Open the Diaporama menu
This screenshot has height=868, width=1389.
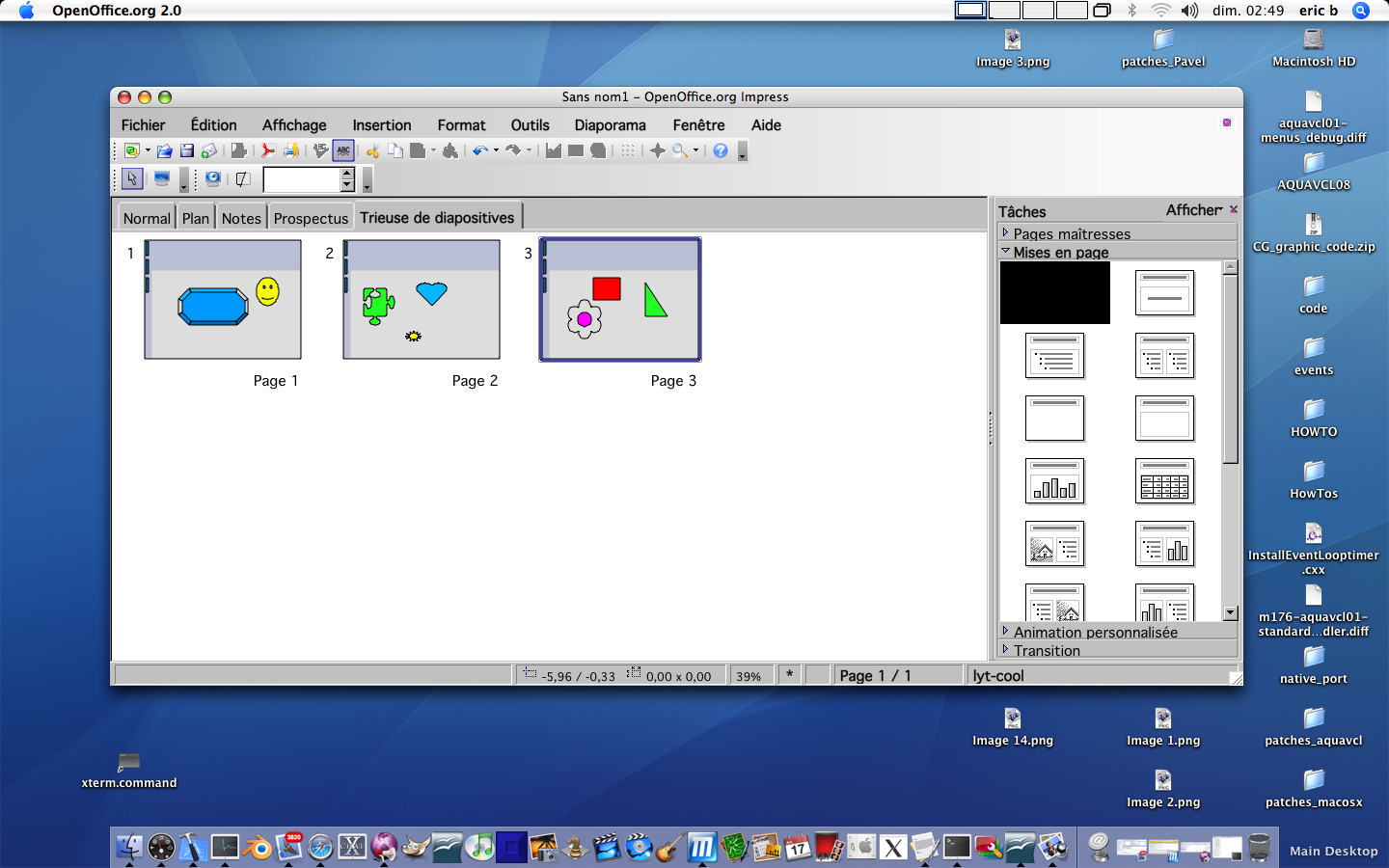pyautogui.click(x=610, y=125)
